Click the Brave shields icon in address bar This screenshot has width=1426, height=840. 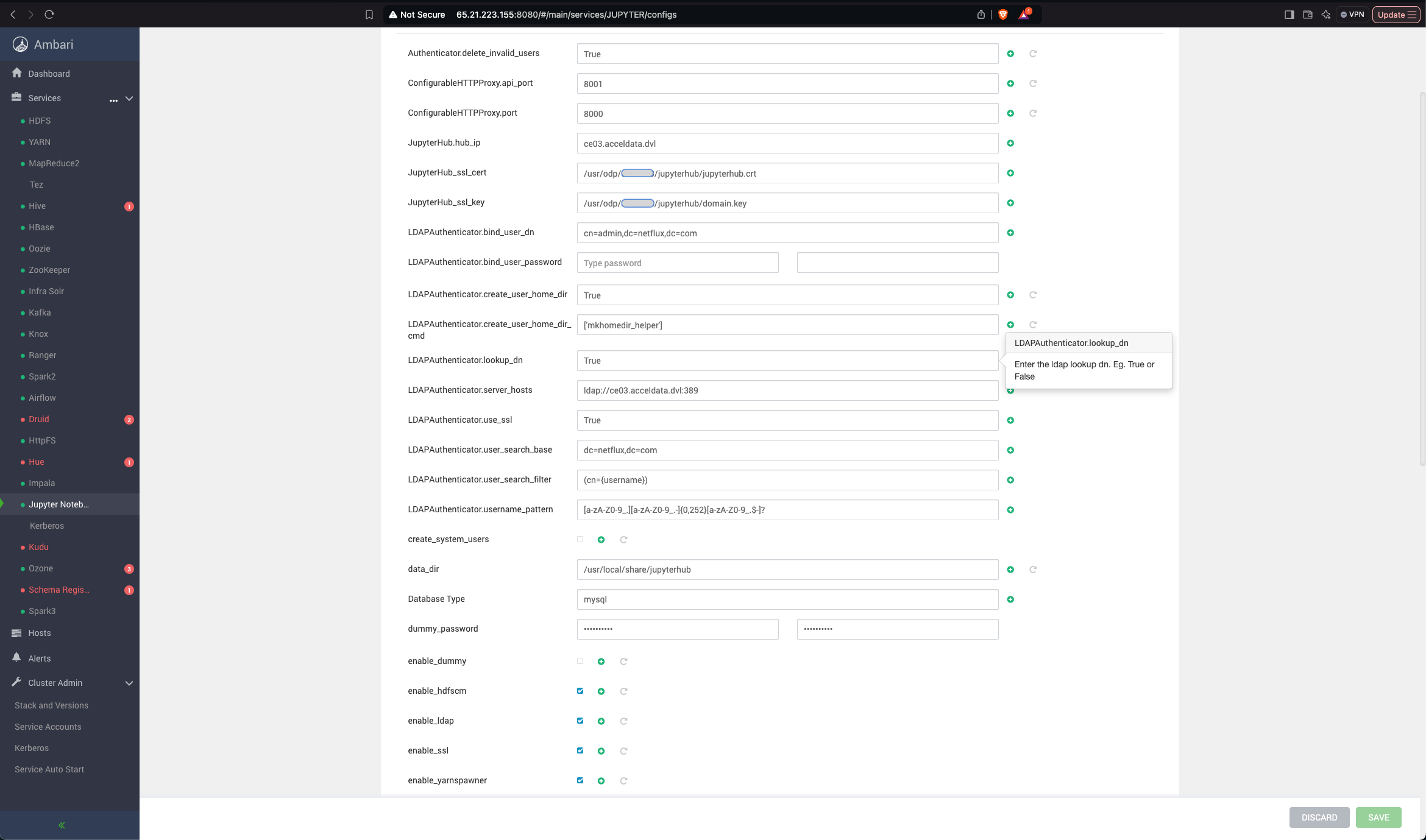pyautogui.click(x=1002, y=15)
